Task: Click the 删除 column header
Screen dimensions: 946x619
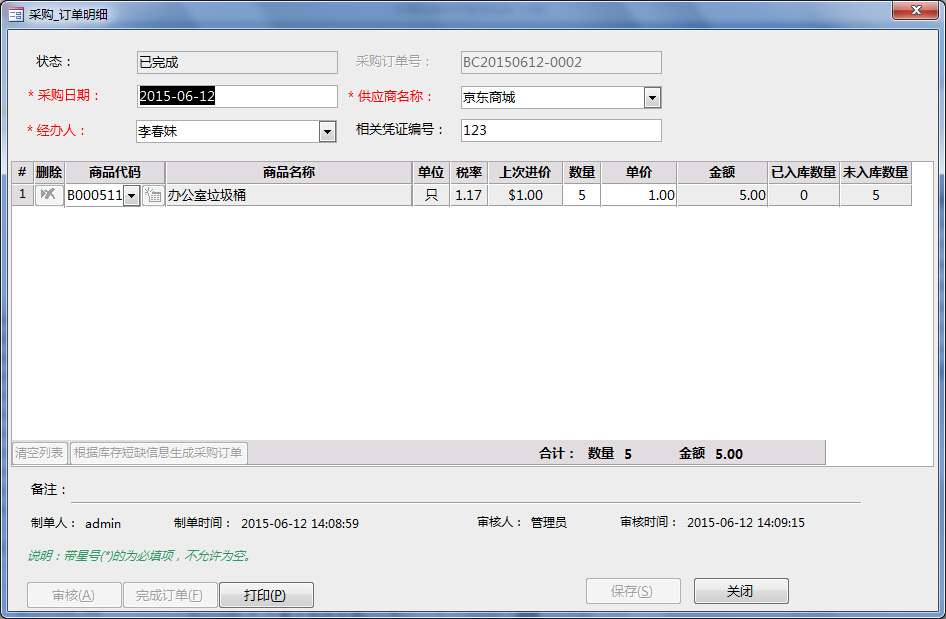Action: pyautogui.click(x=49, y=173)
